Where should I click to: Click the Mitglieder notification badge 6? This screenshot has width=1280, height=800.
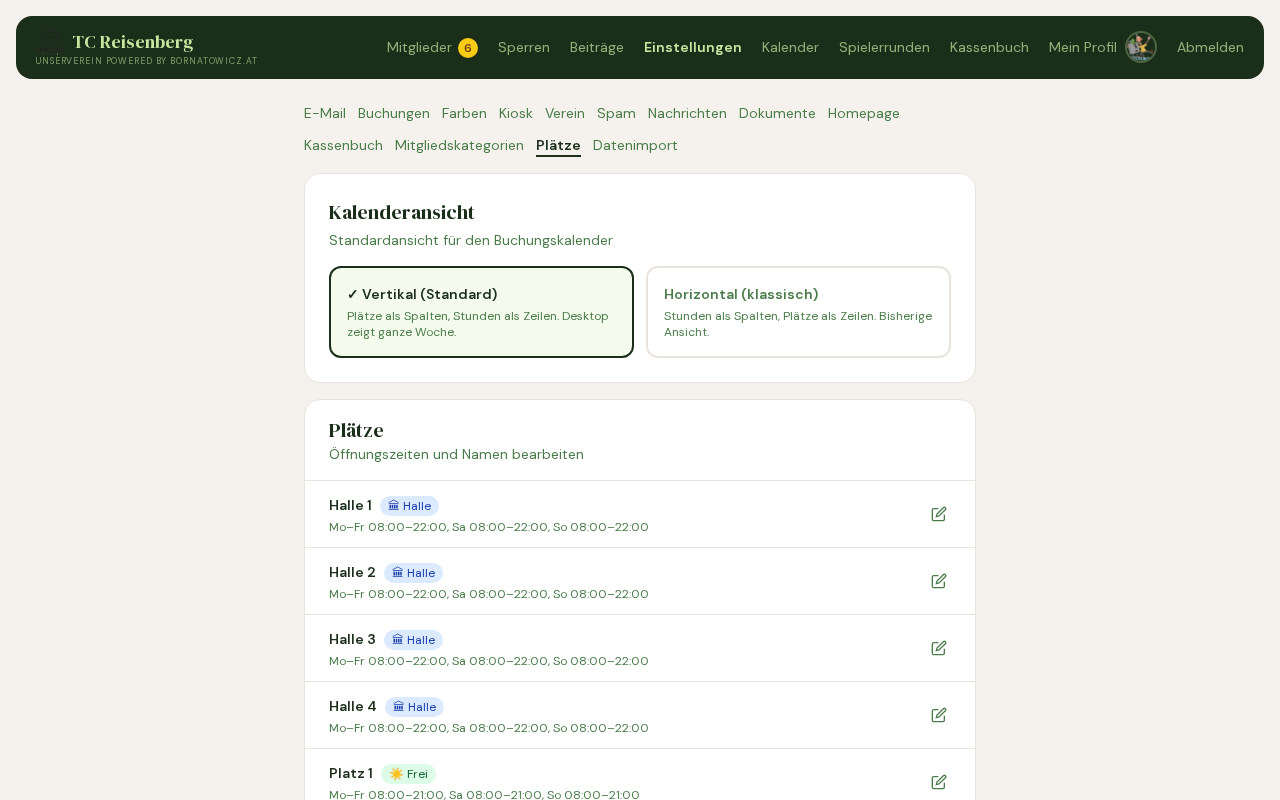coord(468,48)
